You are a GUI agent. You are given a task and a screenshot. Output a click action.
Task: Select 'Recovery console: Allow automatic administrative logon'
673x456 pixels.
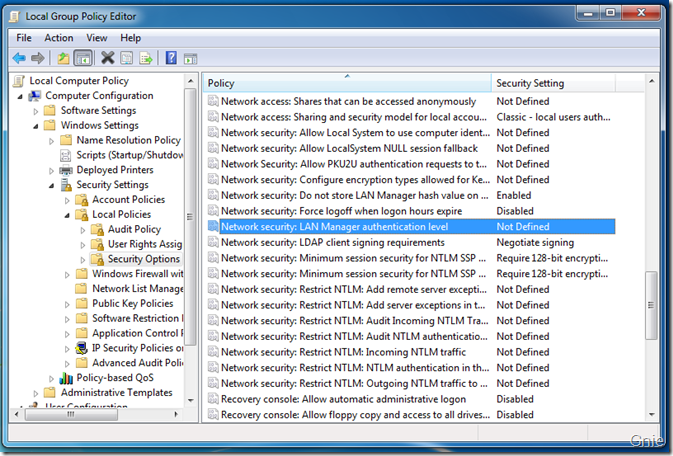click(x=343, y=399)
